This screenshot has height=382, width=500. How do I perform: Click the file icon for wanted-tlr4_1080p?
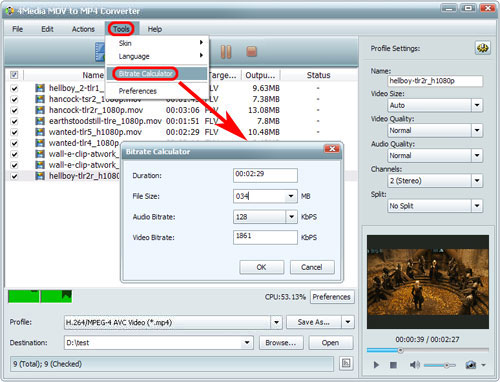coord(40,143)
